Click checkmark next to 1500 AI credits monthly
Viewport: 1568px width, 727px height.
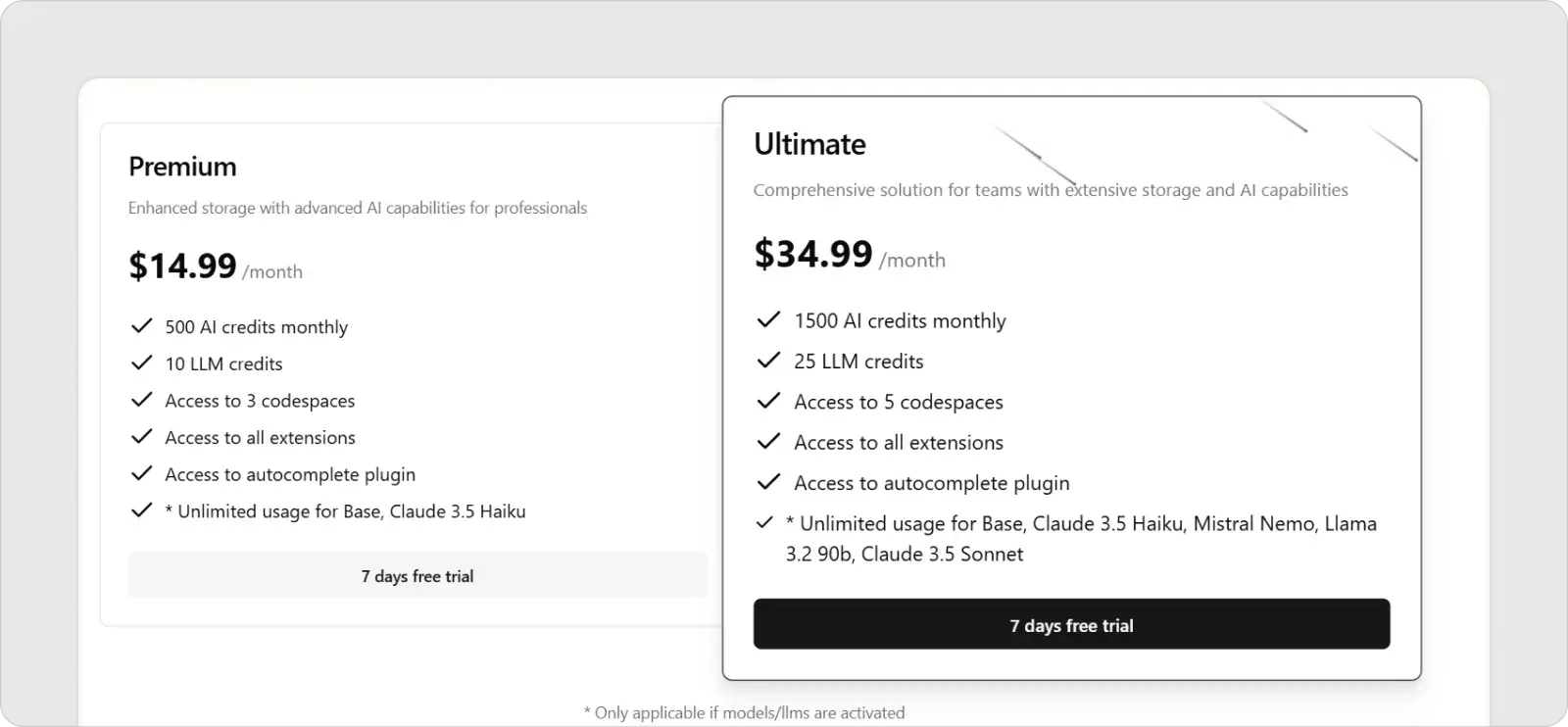[769, 320]
